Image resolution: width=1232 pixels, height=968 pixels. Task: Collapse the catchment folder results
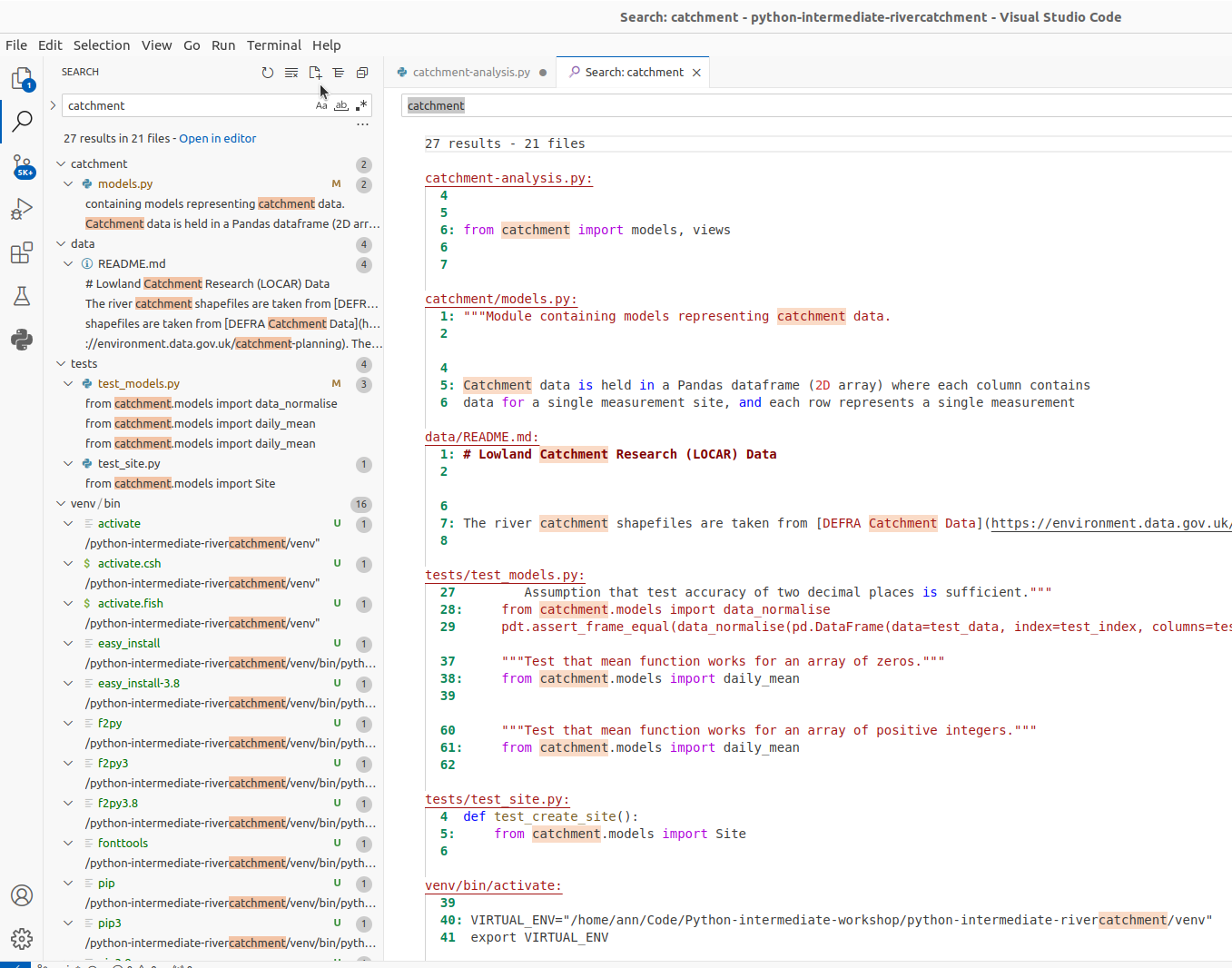coord(61,163)
